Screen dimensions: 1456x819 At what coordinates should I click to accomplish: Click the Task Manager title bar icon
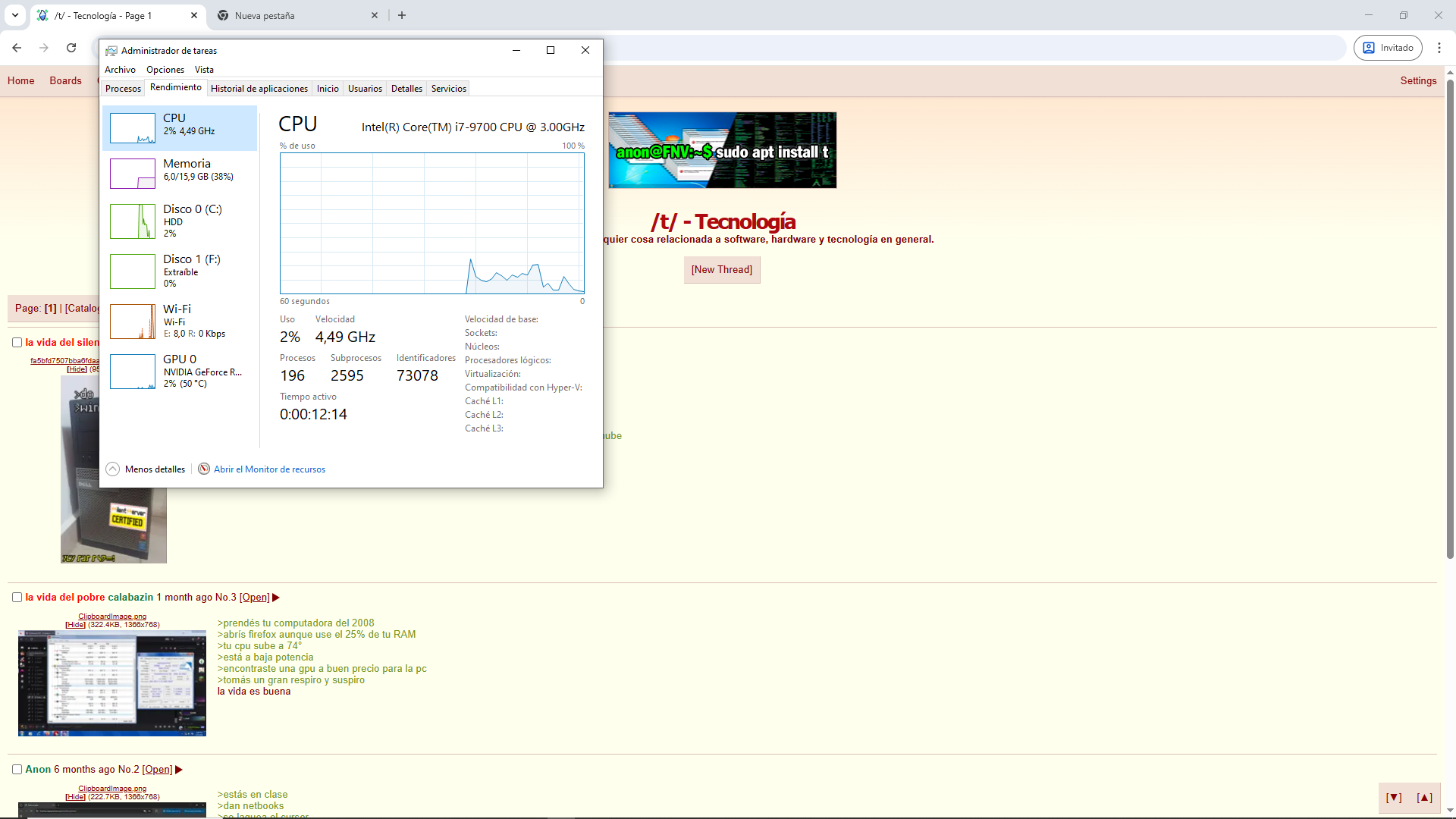pyautogui.click(x=111, y=51)
